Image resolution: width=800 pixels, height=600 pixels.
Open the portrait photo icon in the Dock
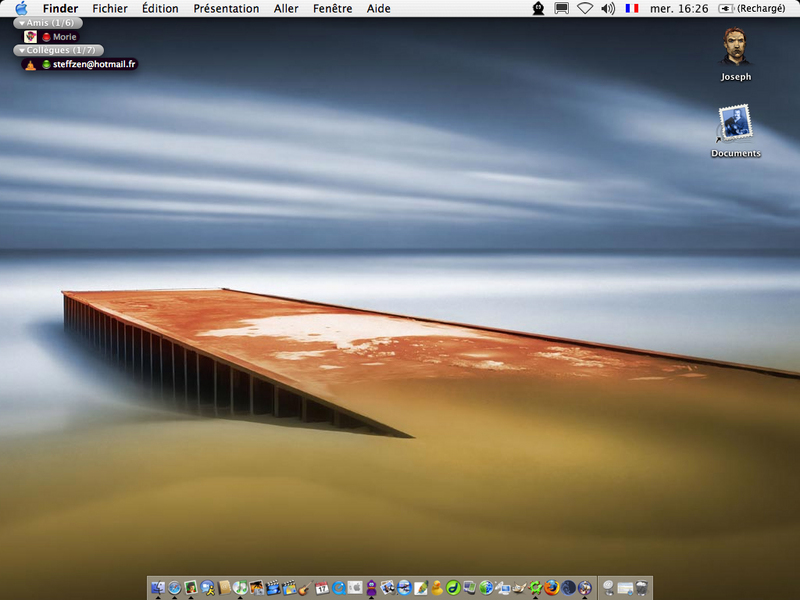click(x=191, y=588)
